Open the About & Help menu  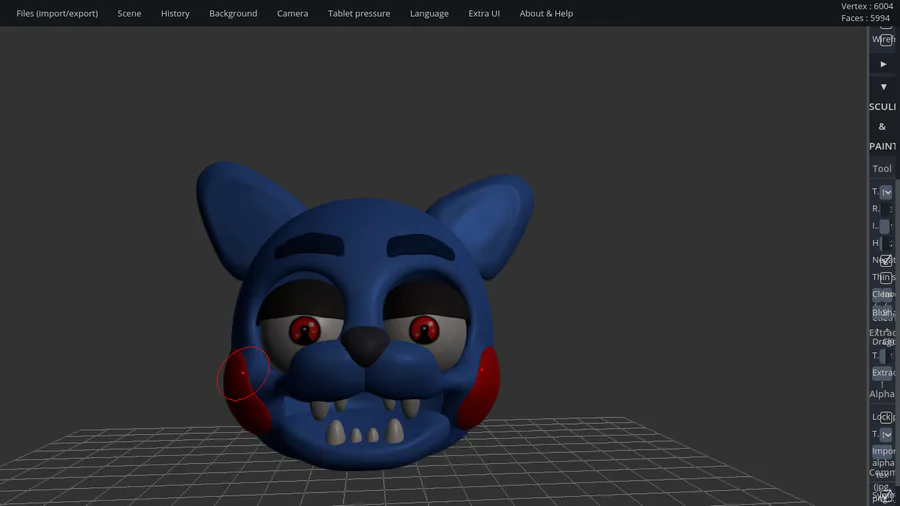546,13
